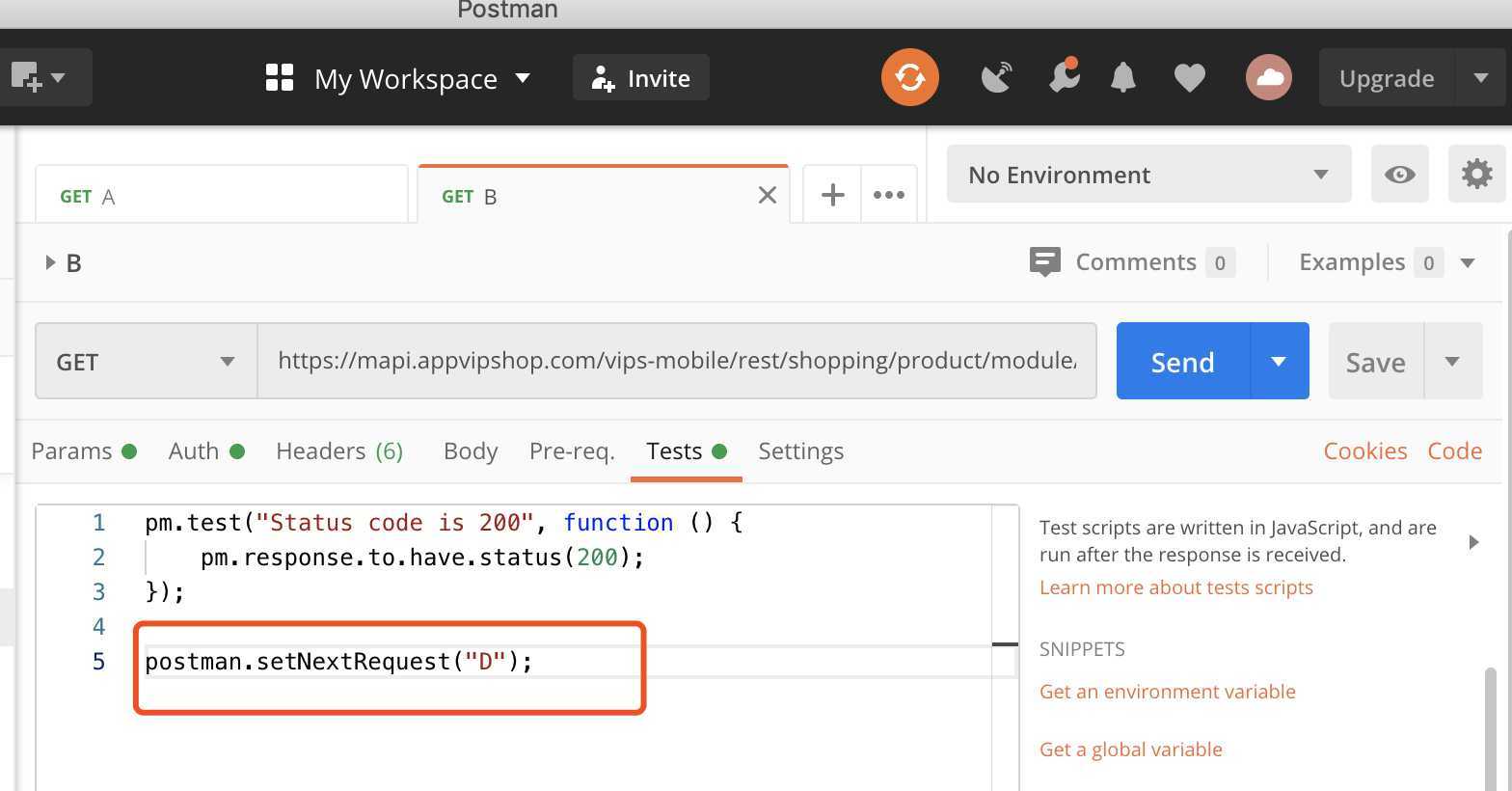
Task: Click the Cookies link
Action: pyautogui.click(x=1364, y=450)
